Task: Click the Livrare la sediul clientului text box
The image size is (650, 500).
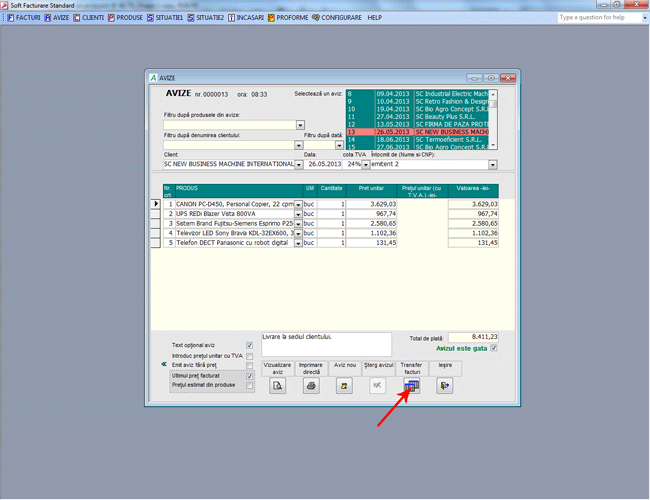Action: [x=326, y=344]
